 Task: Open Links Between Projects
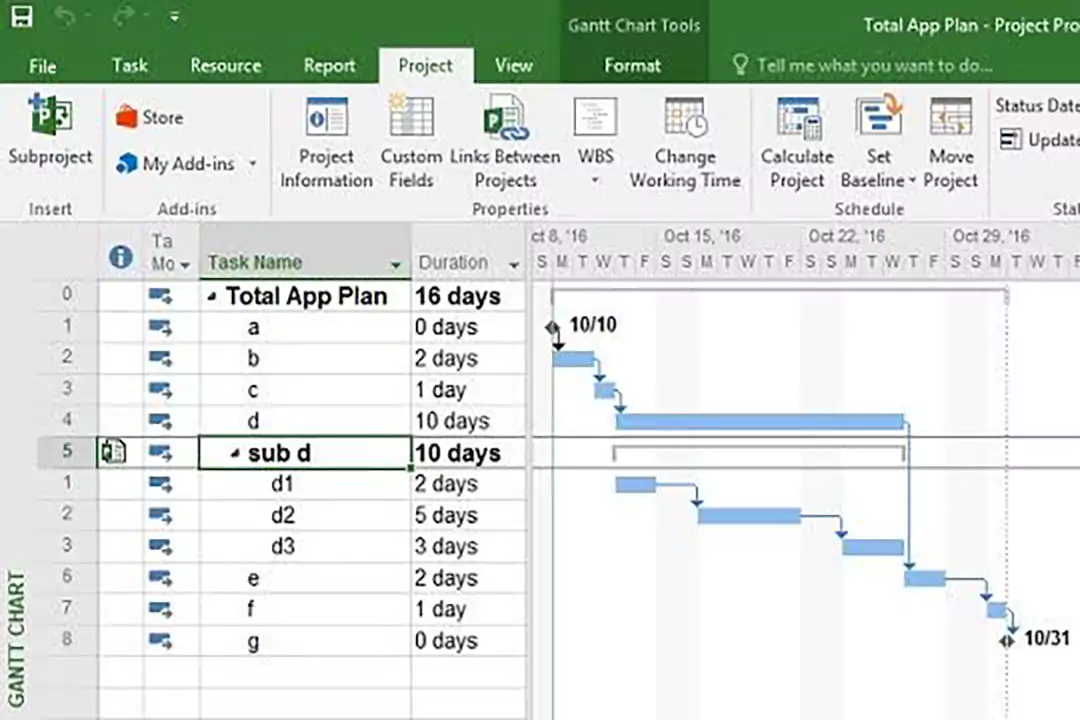(x=505, y=143)
